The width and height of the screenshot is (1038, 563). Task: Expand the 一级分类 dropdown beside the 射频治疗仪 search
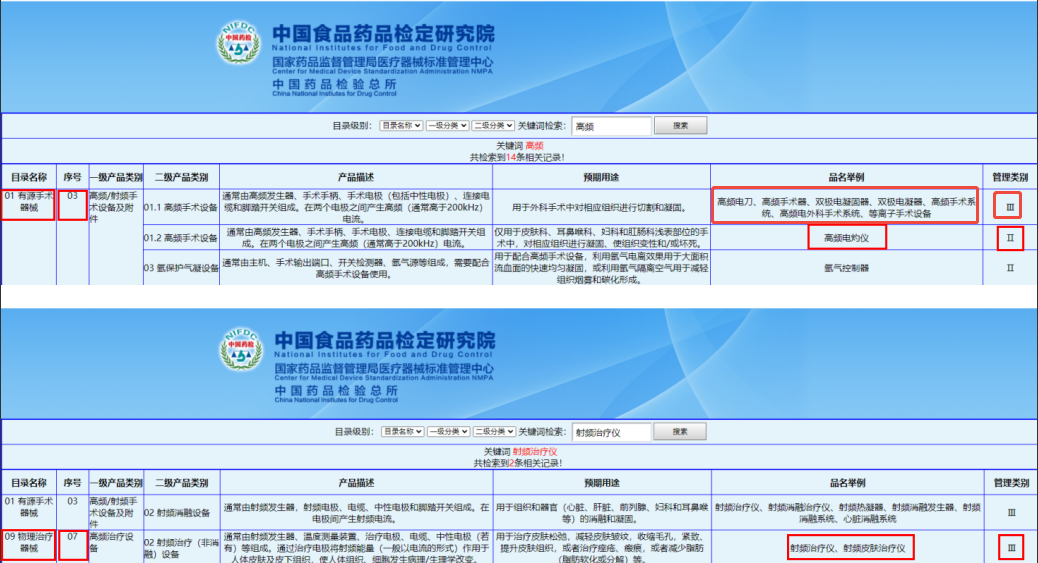447,432
